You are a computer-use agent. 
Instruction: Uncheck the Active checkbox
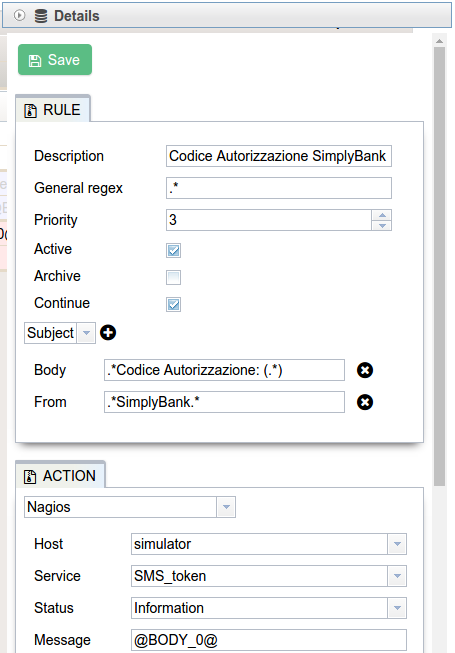point(173,251)
